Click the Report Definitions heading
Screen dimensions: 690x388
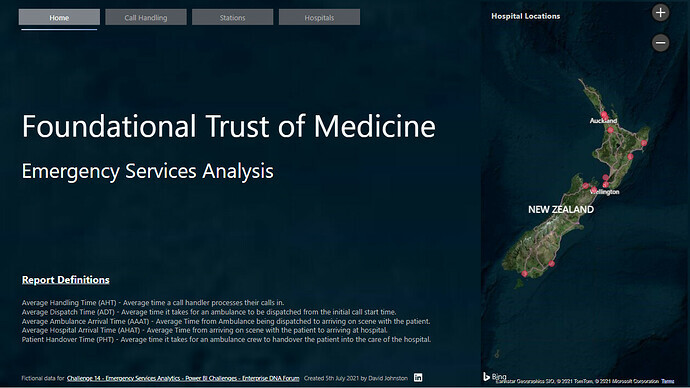(x=66, y=280)
